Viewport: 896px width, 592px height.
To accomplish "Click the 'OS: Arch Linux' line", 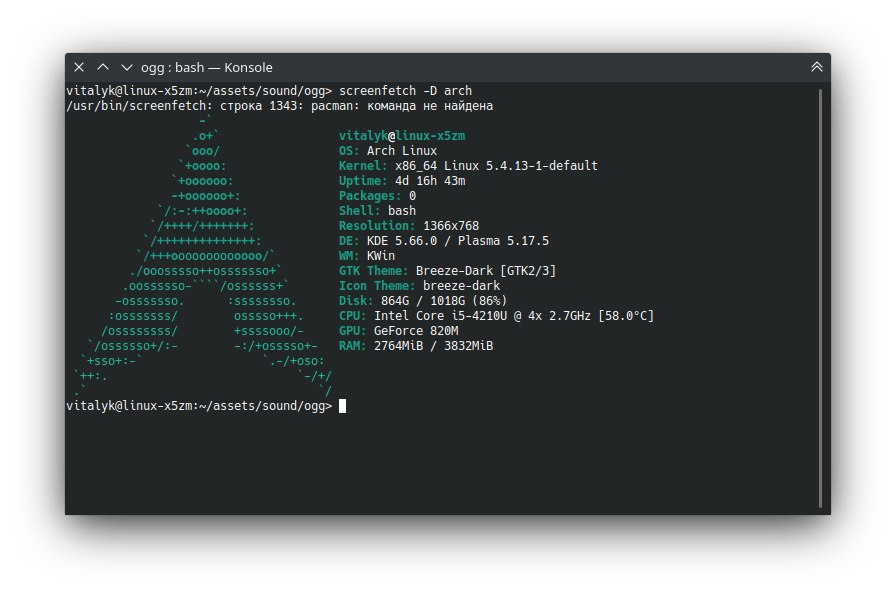I will pyautogui.click(x=388, y=151).
